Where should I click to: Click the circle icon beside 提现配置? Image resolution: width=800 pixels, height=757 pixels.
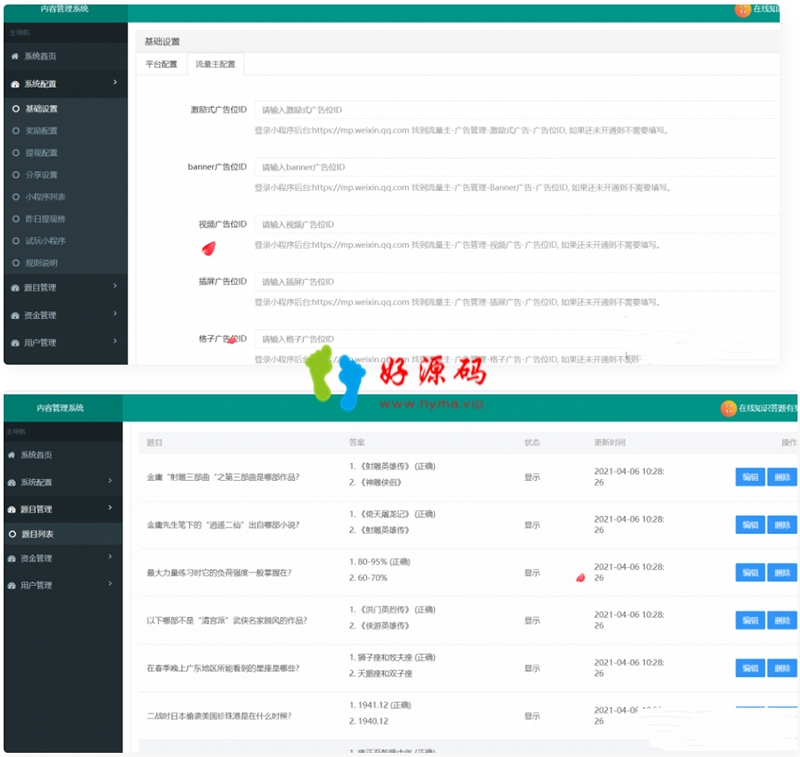pos(16,153)
